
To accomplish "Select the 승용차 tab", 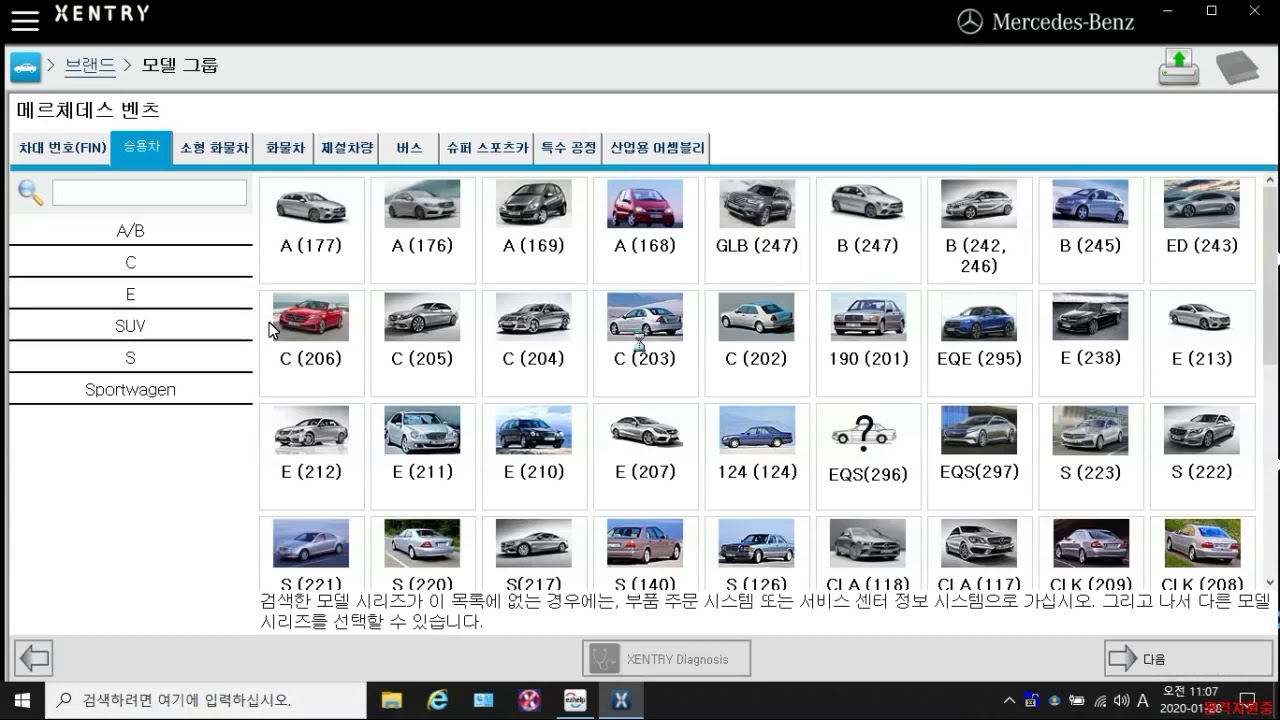I will pos(141,147).
